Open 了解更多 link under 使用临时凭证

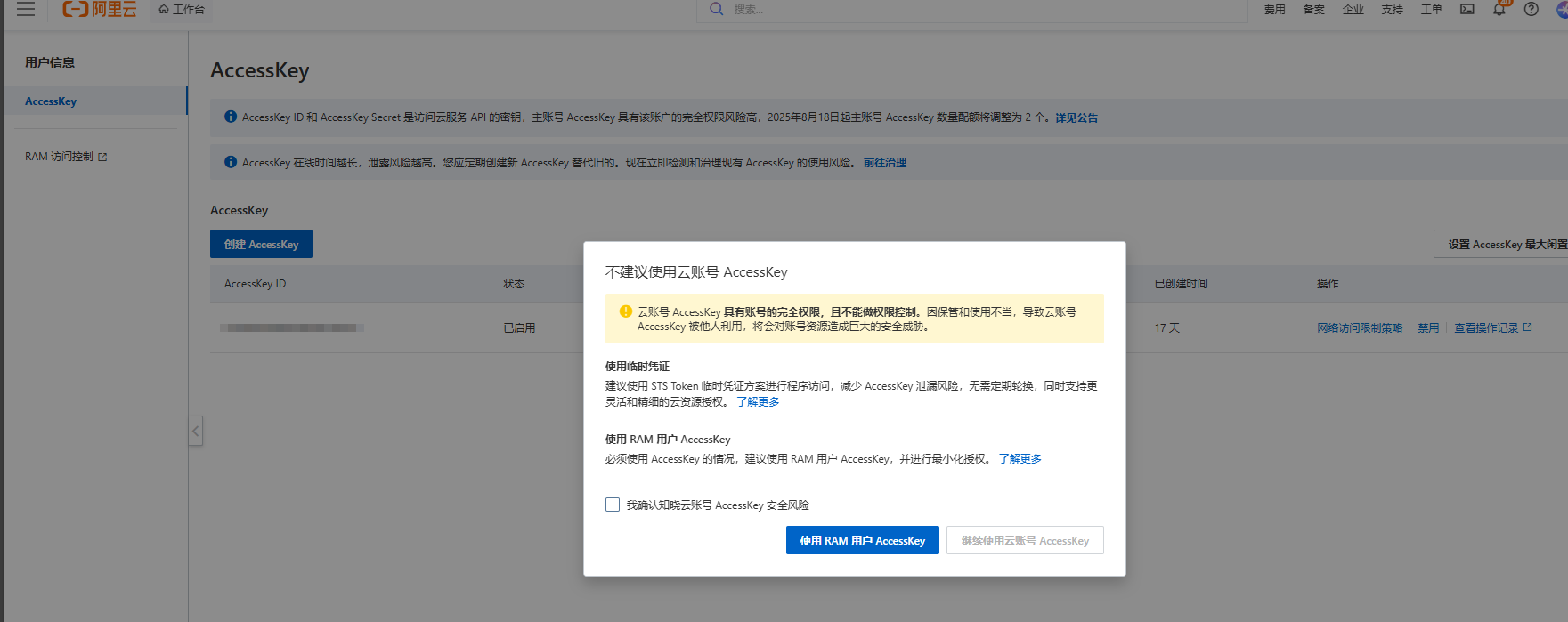[x=758, y=402]
